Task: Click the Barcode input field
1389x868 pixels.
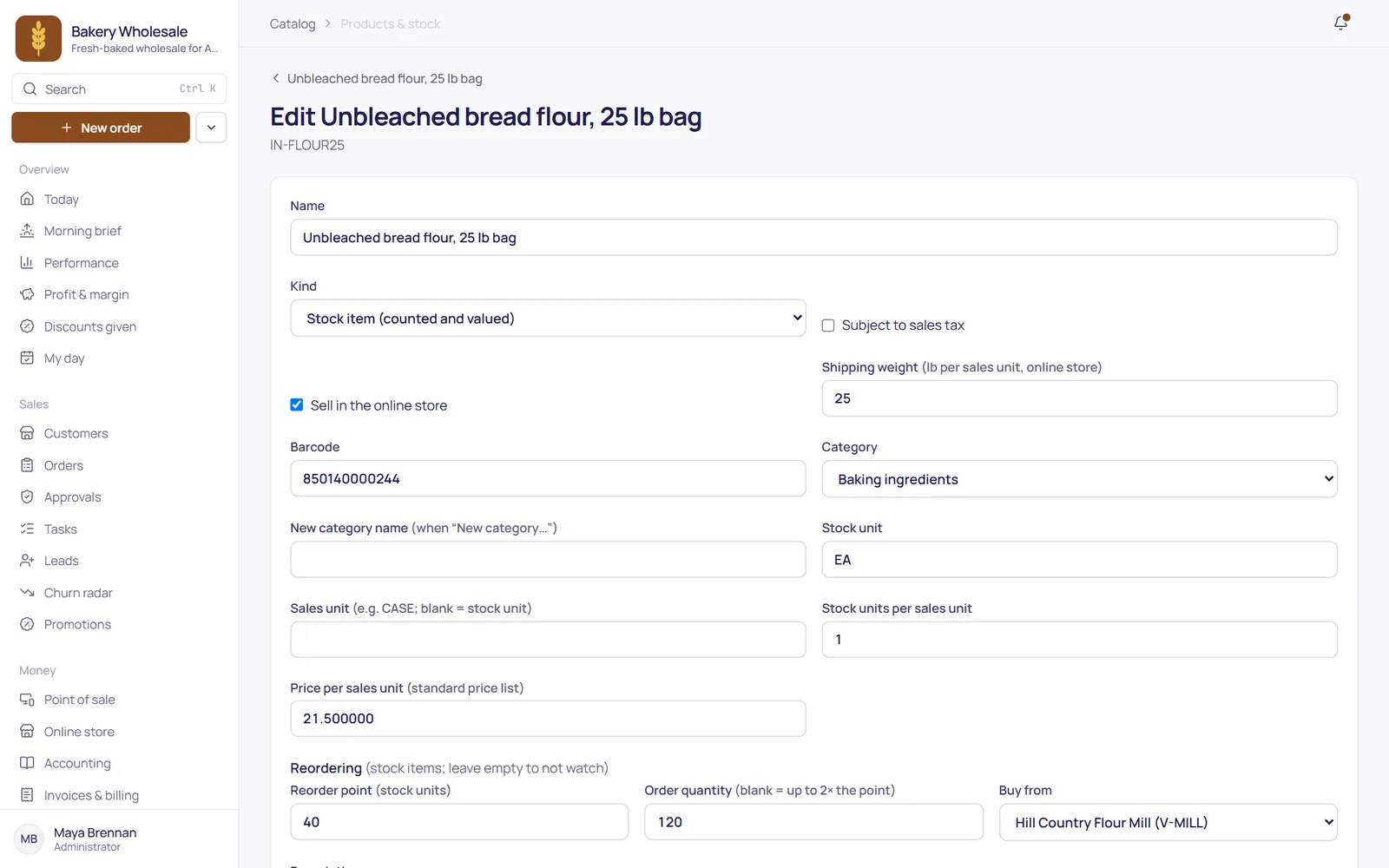Action: pyautogui.click(x=548, y=478)
